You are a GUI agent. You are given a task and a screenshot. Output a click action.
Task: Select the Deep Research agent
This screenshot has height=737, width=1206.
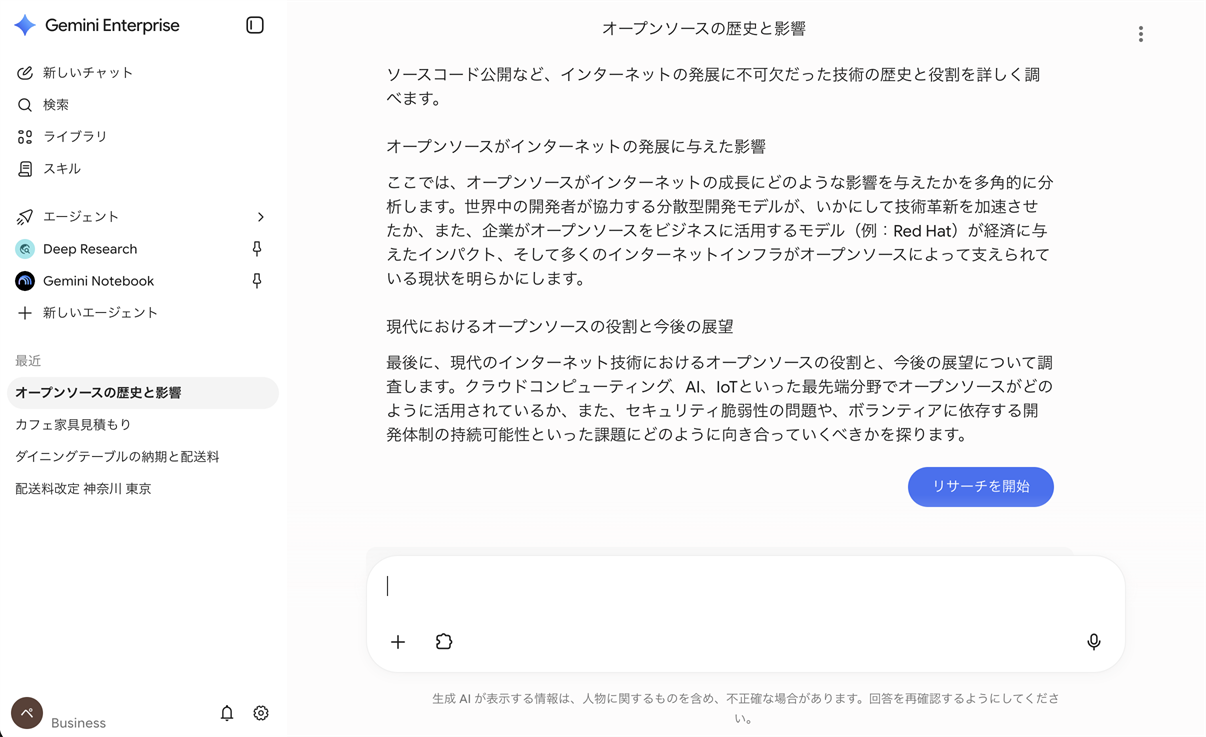[90, 249]
